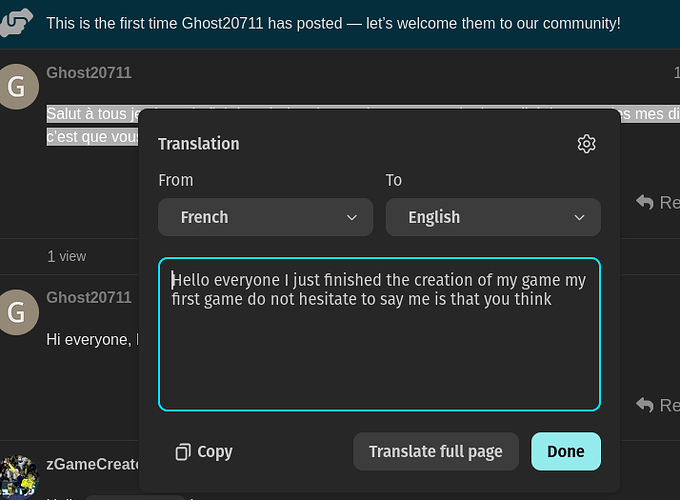This screenshot has width=680, height=500.
Task: Click the highlighted French post text
Action: click(x=92, y=115)
